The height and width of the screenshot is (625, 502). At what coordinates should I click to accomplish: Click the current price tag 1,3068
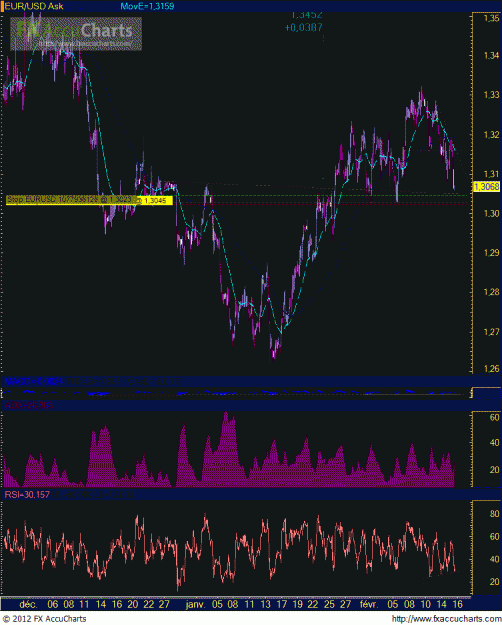(486, 186)
